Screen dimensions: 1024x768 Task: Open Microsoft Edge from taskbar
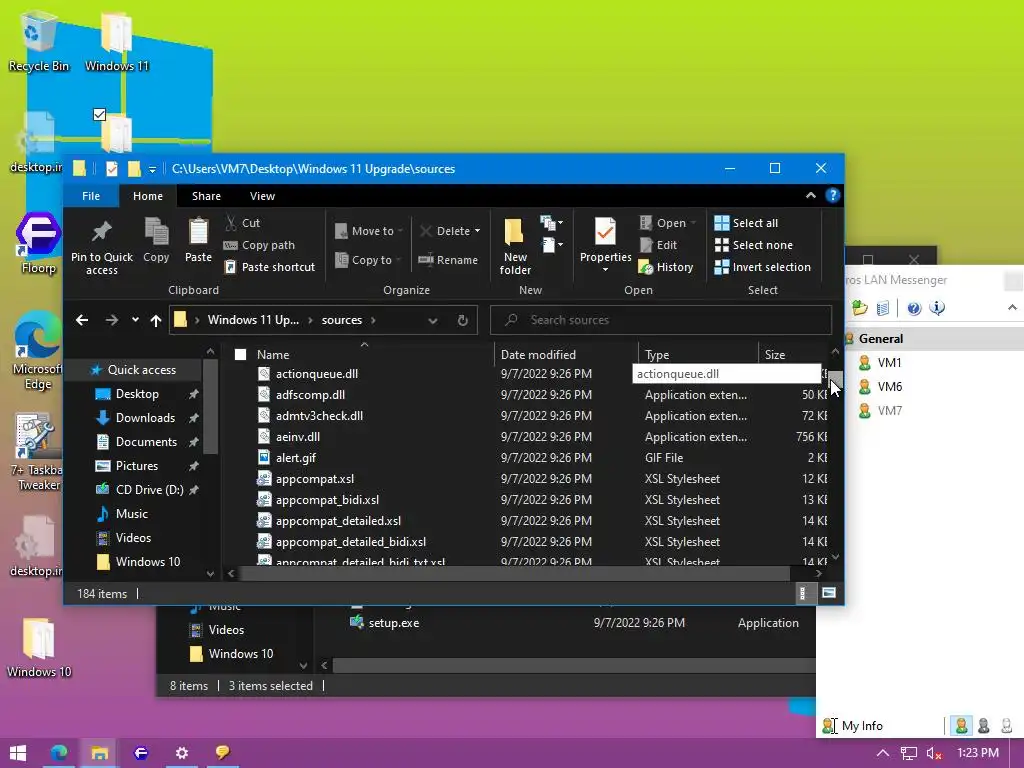[59, 753]
